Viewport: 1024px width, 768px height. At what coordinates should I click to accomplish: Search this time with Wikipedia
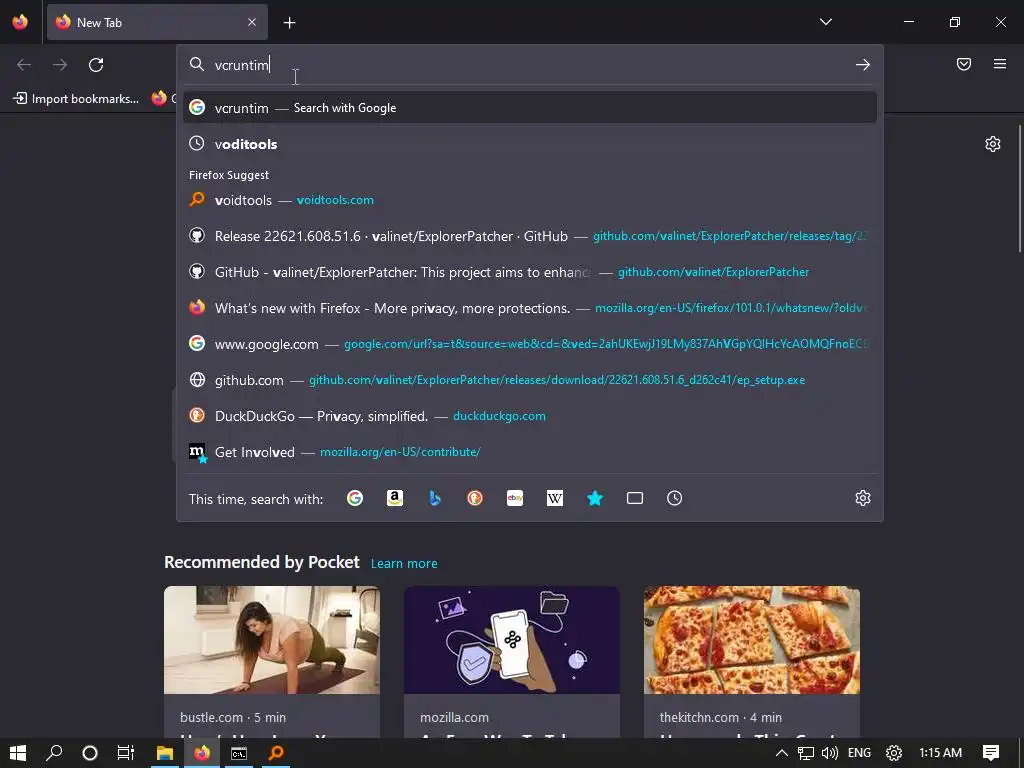554,498
